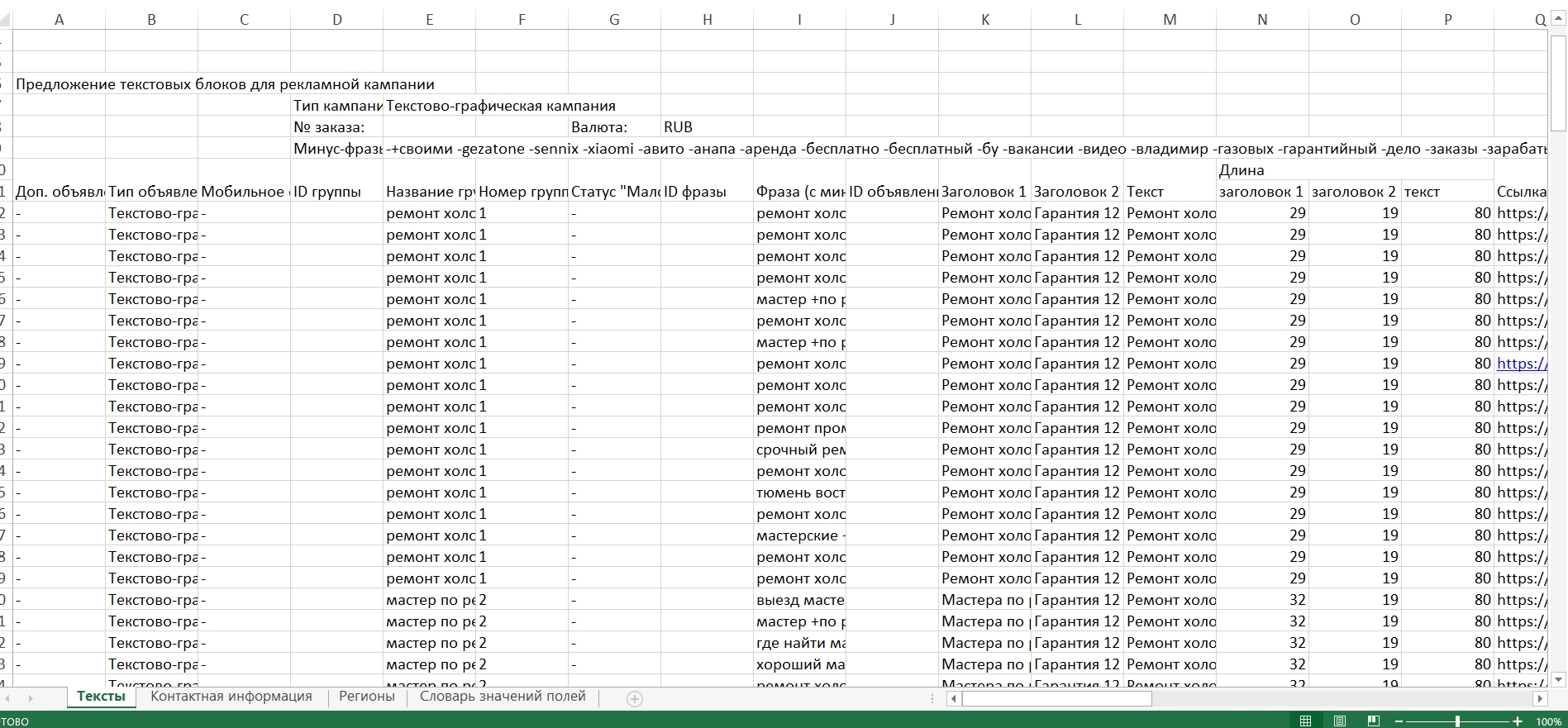Select column J header
Screen dimensions: 1568x728
point(893,20)
